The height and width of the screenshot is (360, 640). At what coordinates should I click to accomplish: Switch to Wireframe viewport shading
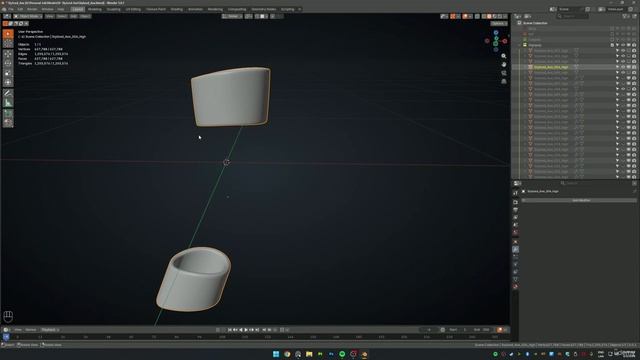[x=484, y=16]
